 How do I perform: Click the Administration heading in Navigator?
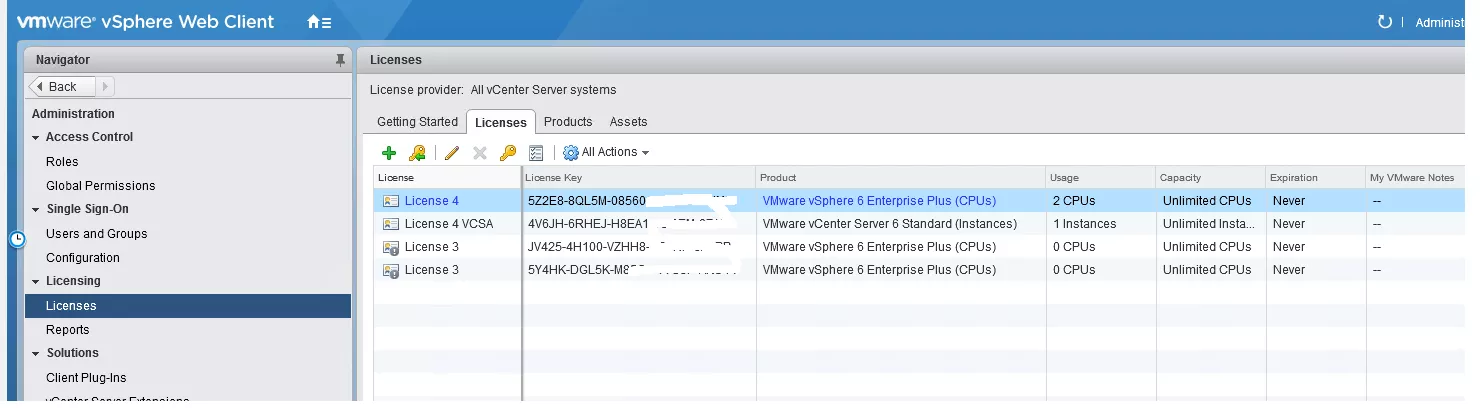[73, 114]
